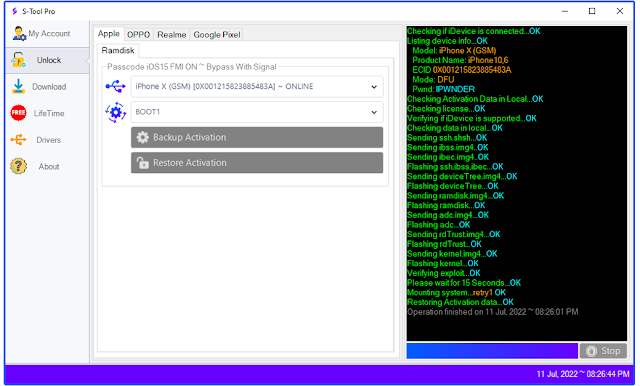Switch to the Apple tab

tap(109, 34)
